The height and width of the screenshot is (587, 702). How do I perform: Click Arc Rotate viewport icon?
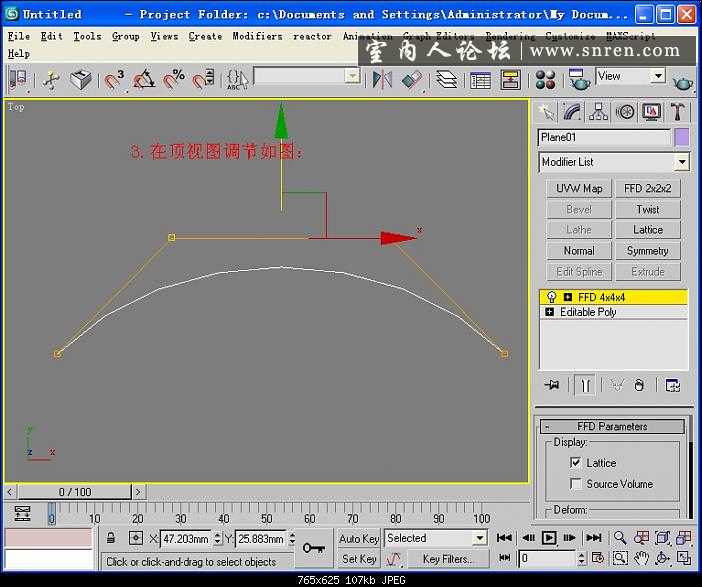tap(662, 558)
